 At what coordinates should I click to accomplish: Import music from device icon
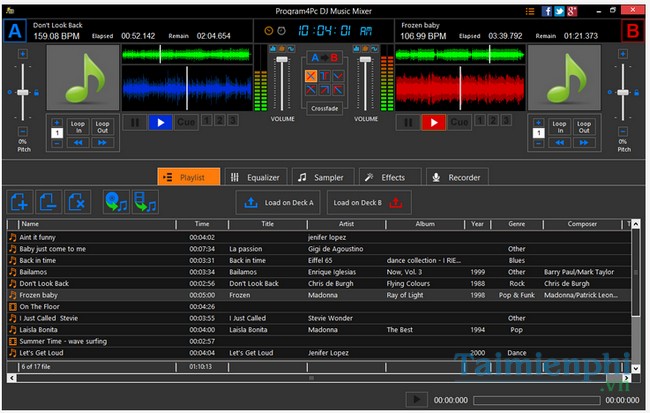(x=145, y=202)
